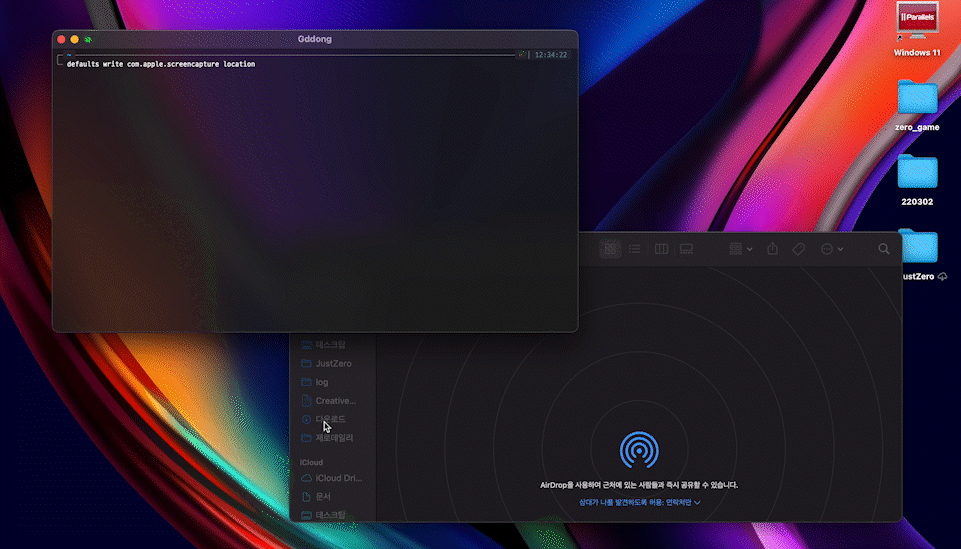Switch Finder to column view
Screen dimensions: 961x549
[x=661, y=249]
